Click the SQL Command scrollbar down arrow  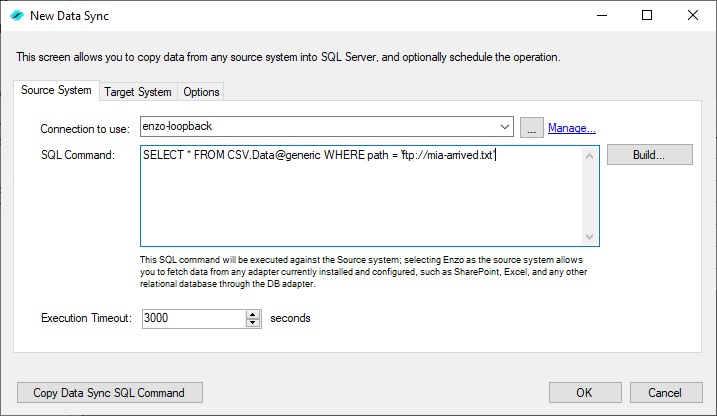pos(590,236)
